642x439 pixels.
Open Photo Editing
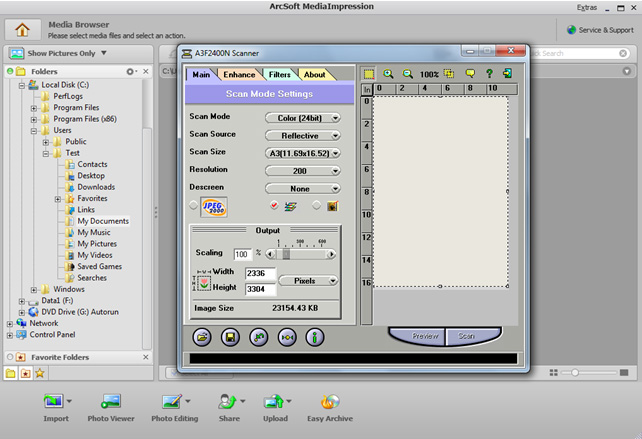click(174, 407)
